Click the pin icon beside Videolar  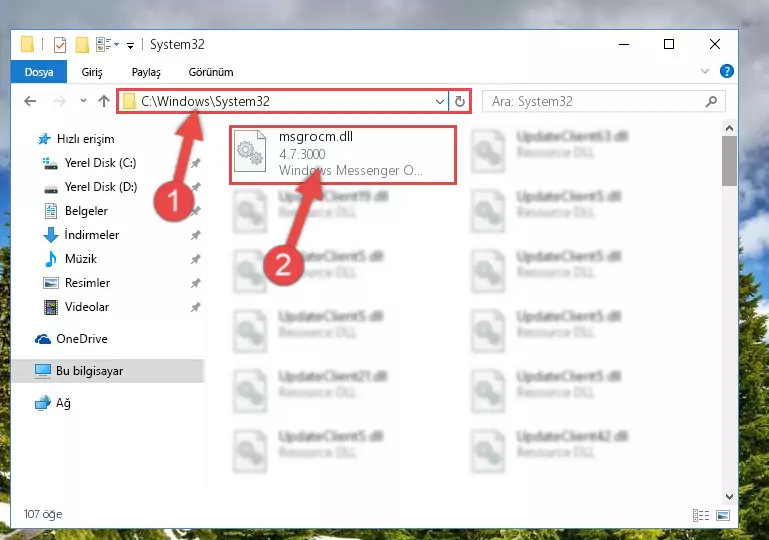(196, 307)
